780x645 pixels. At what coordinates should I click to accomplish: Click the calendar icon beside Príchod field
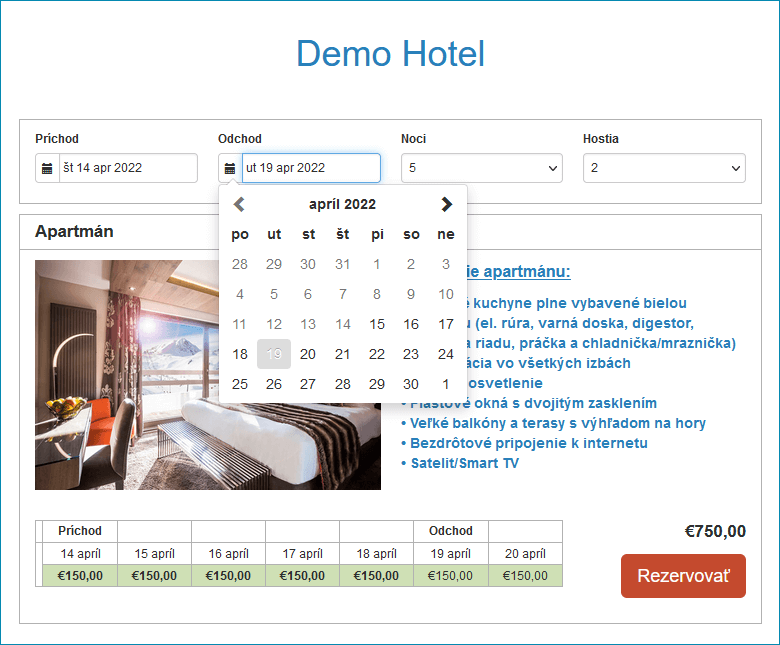click(x=47, y=168)
